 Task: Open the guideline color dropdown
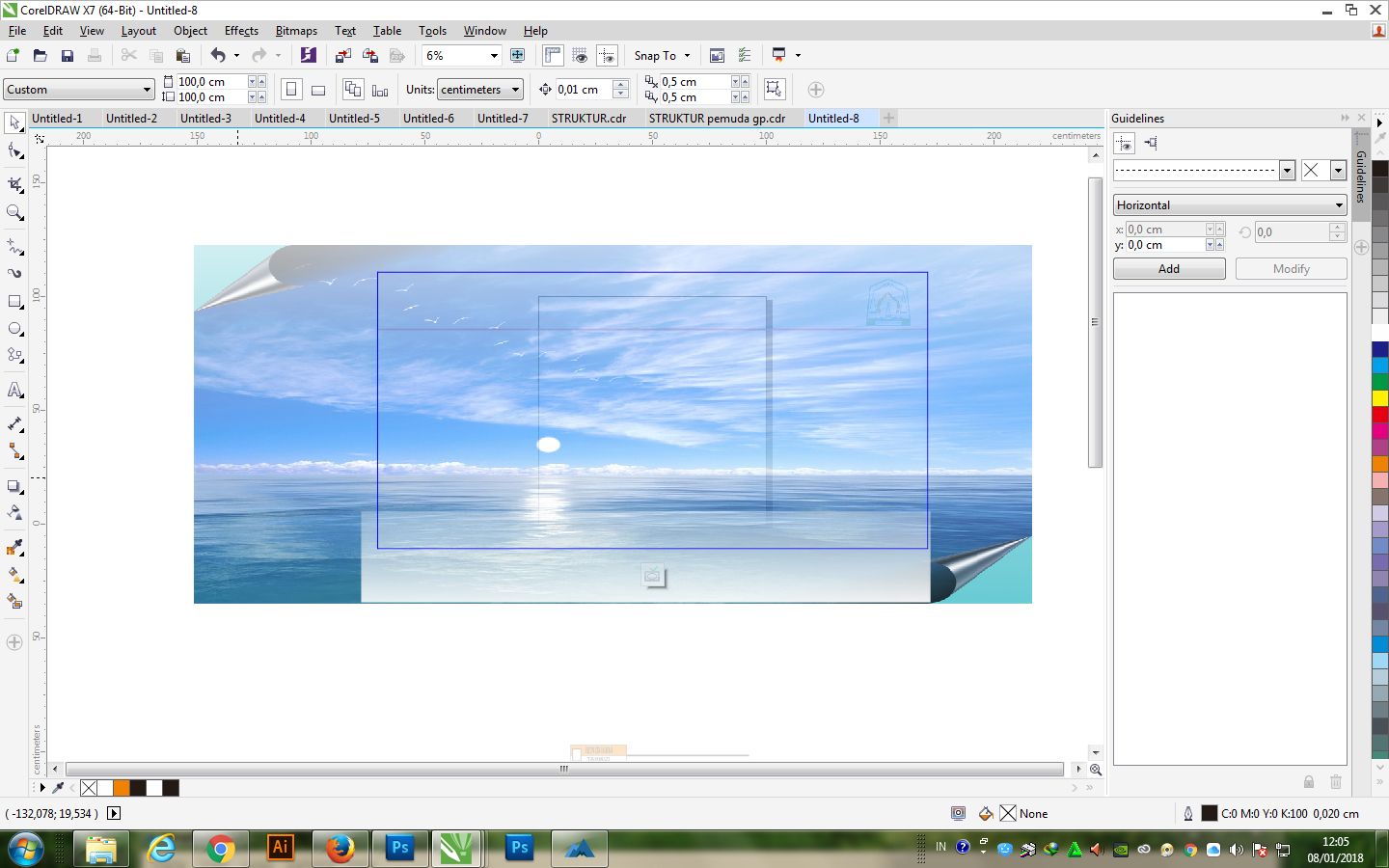click(x=1338, y=171)
